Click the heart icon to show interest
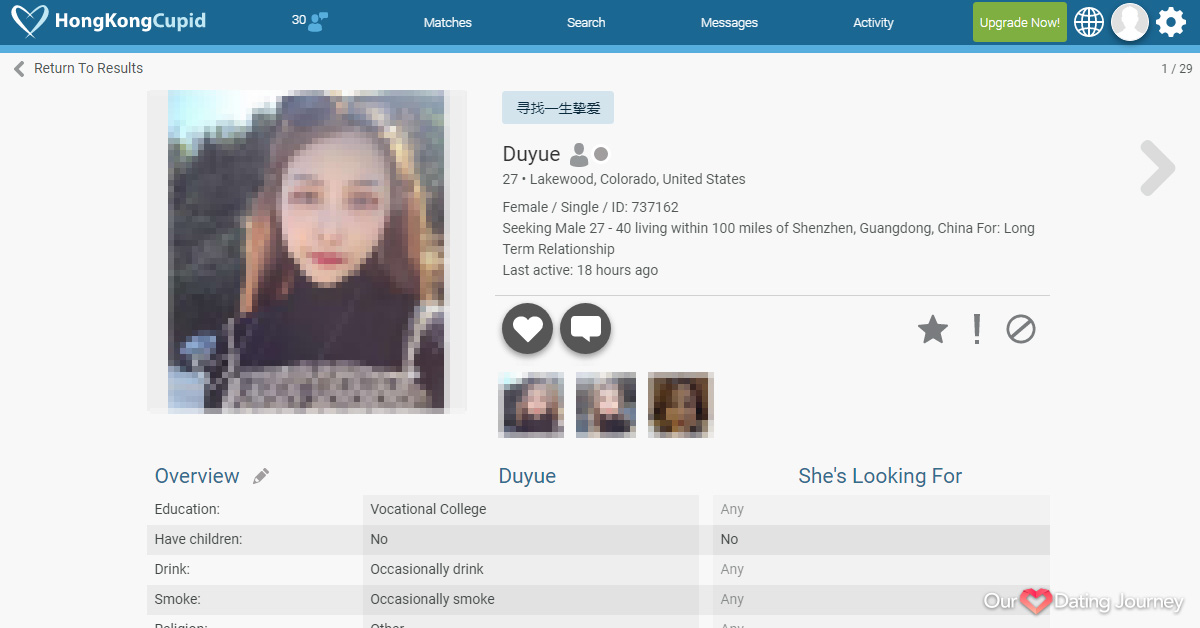Image resolution: width=1200 pixels, height=628 pixels. click(x=527, y=328)
